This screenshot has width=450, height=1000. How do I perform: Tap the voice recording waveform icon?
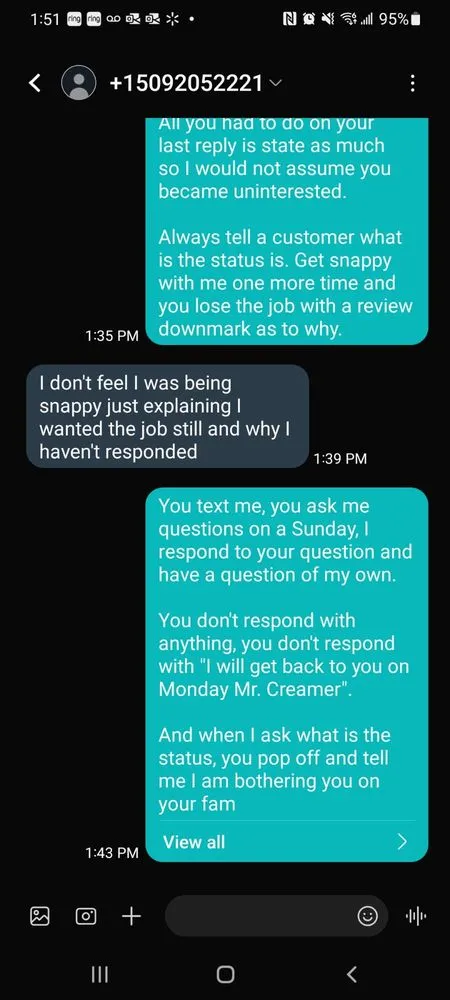click(416, 916)
